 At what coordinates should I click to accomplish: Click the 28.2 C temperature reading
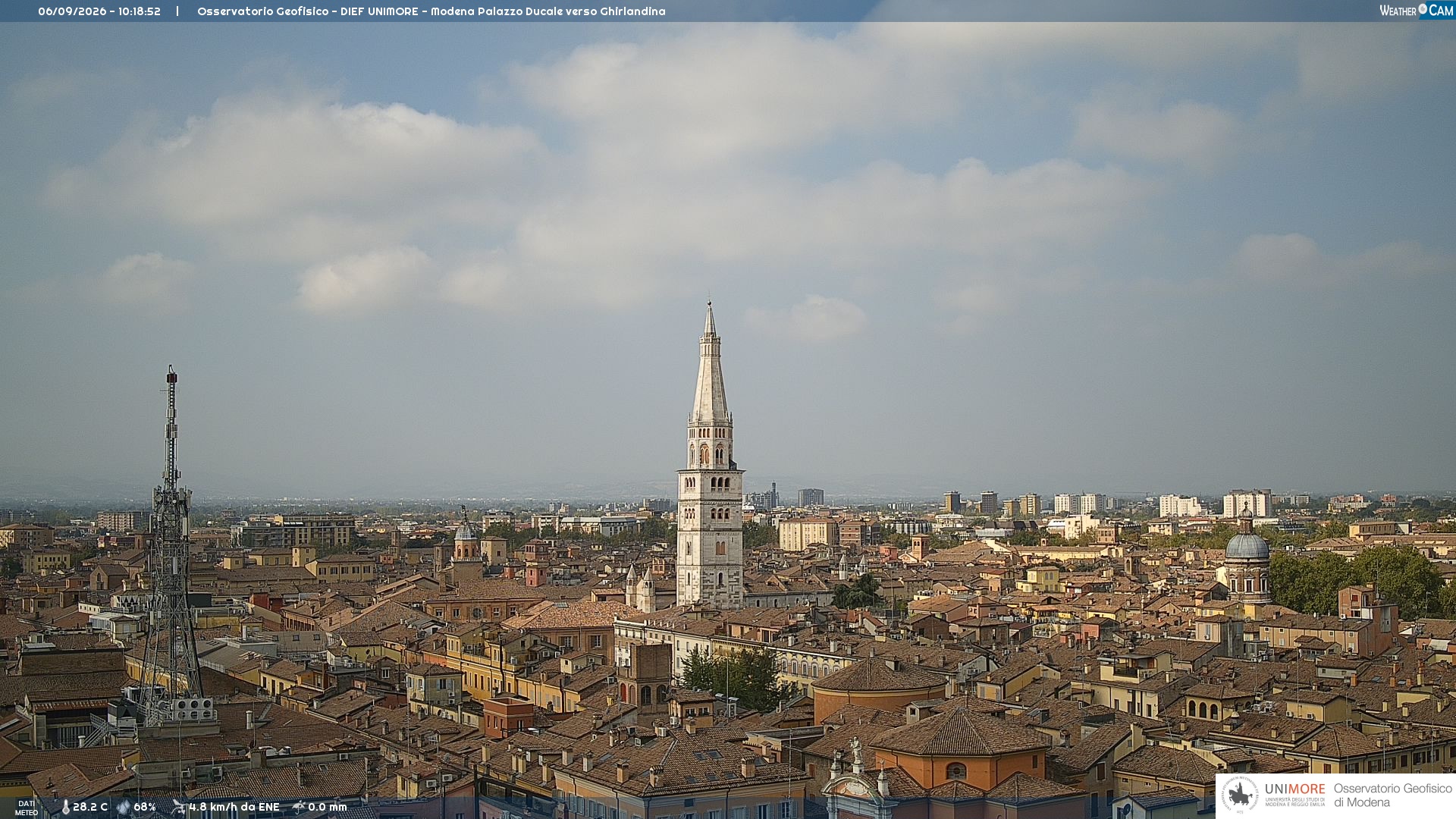pyautogui.click(x=90, y=807)
